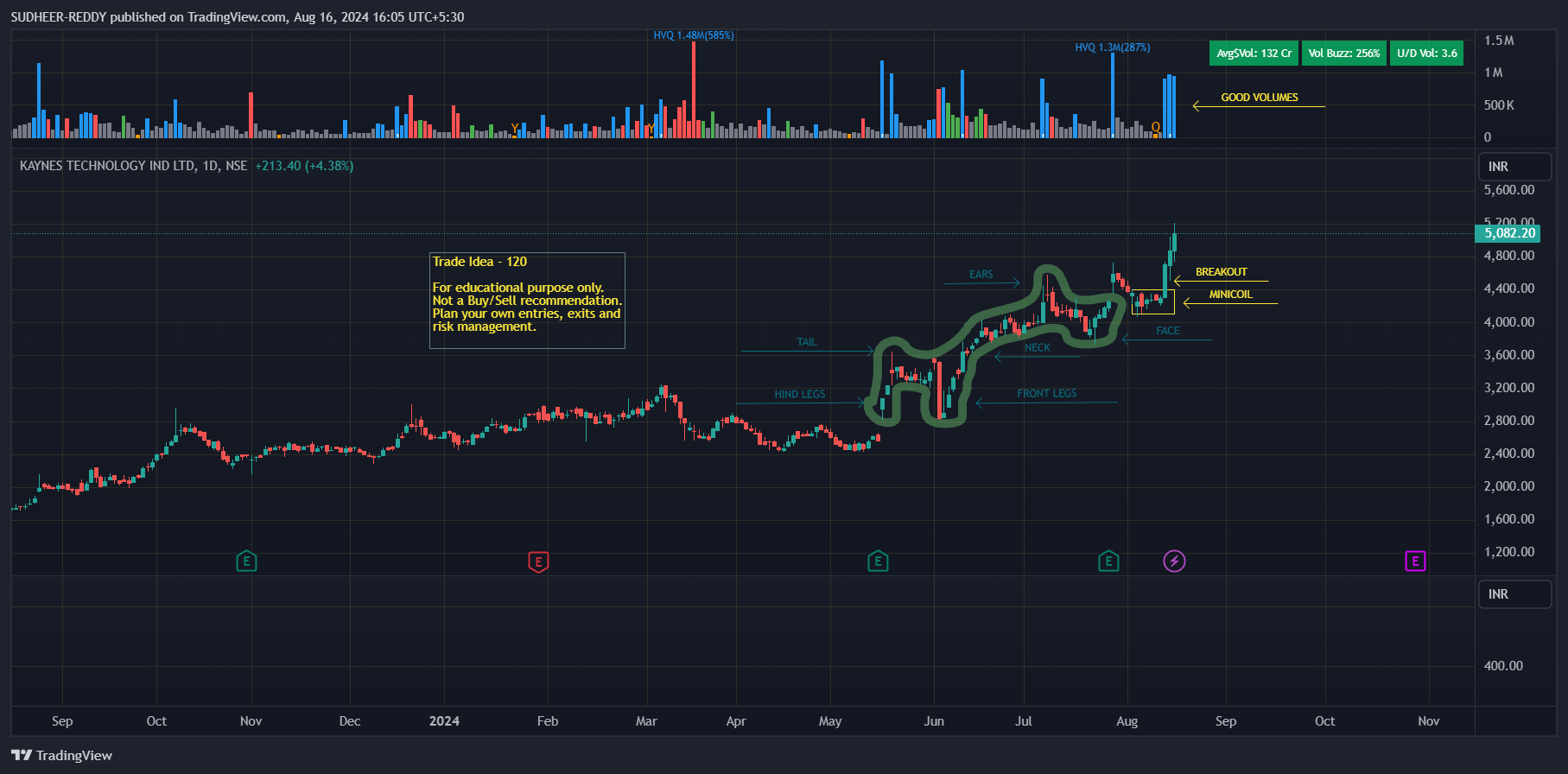Click the 1,200.00 price axis value
The width and height of the screenshot is (1568, 774).
(x=1509, y=552)
